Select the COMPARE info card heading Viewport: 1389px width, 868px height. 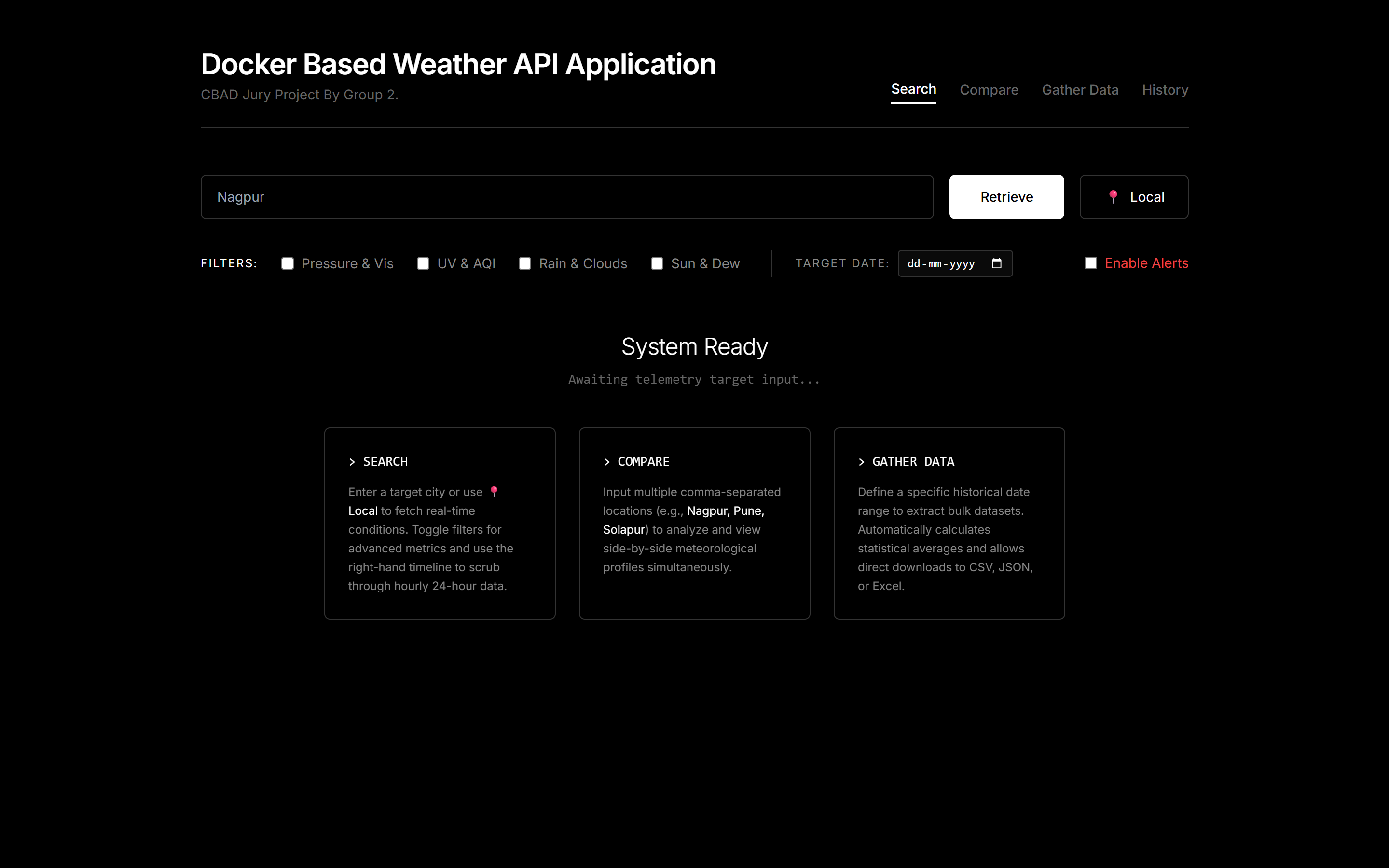pos(636,462)
